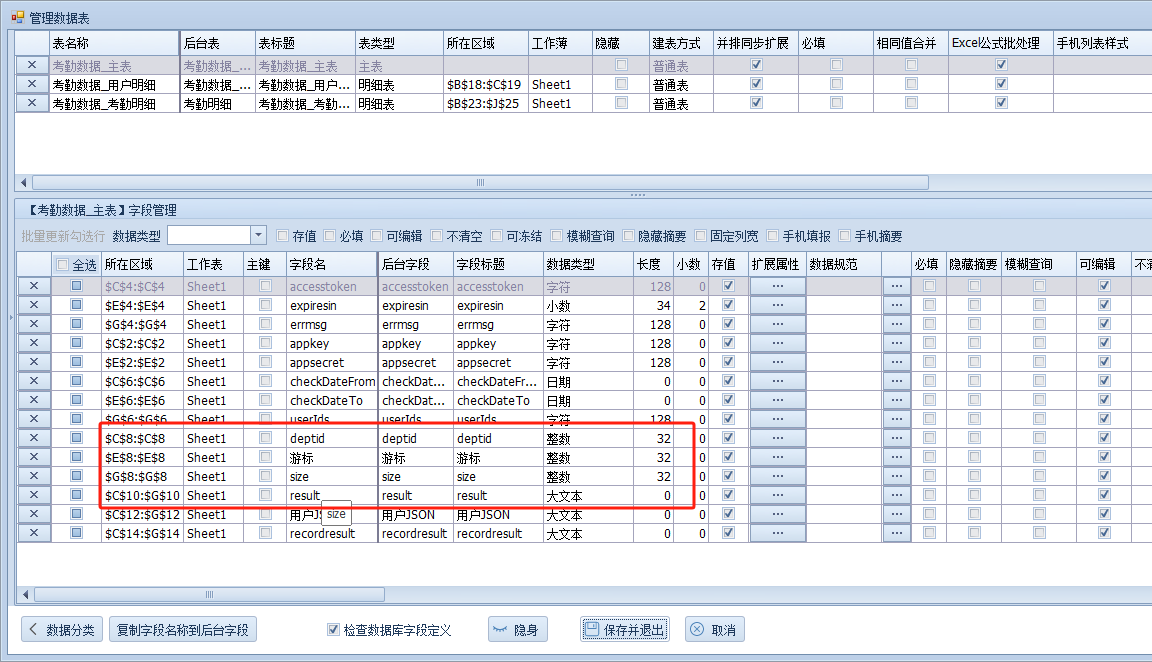Click the row select box for errmsg
The width and height of the screenshot is (1152, 662).
pyautogui.click(x=76, y=324)
